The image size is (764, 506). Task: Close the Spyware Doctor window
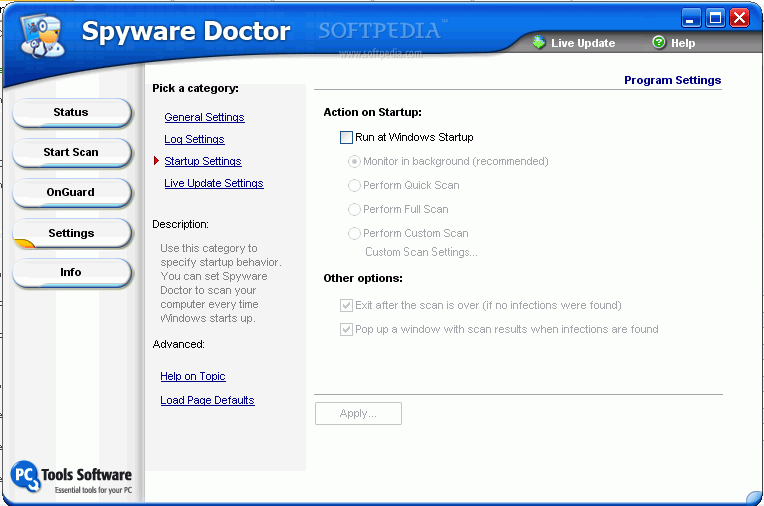pyautogui.click(x=739, y=19)
